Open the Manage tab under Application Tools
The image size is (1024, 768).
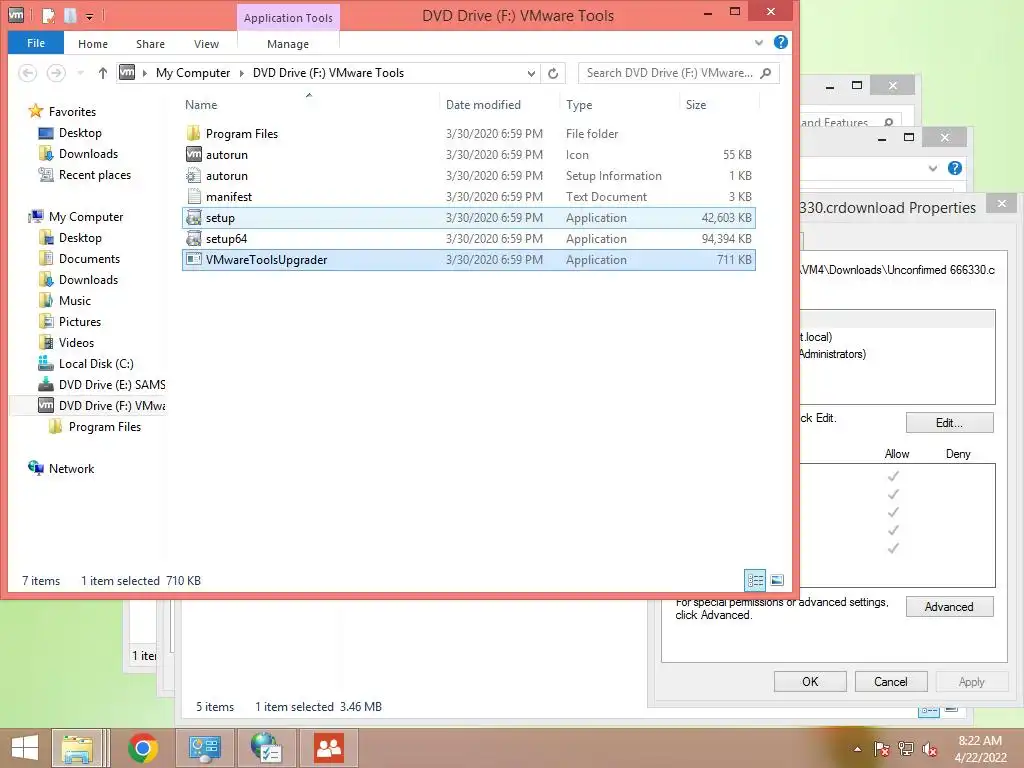pos(288,44)
